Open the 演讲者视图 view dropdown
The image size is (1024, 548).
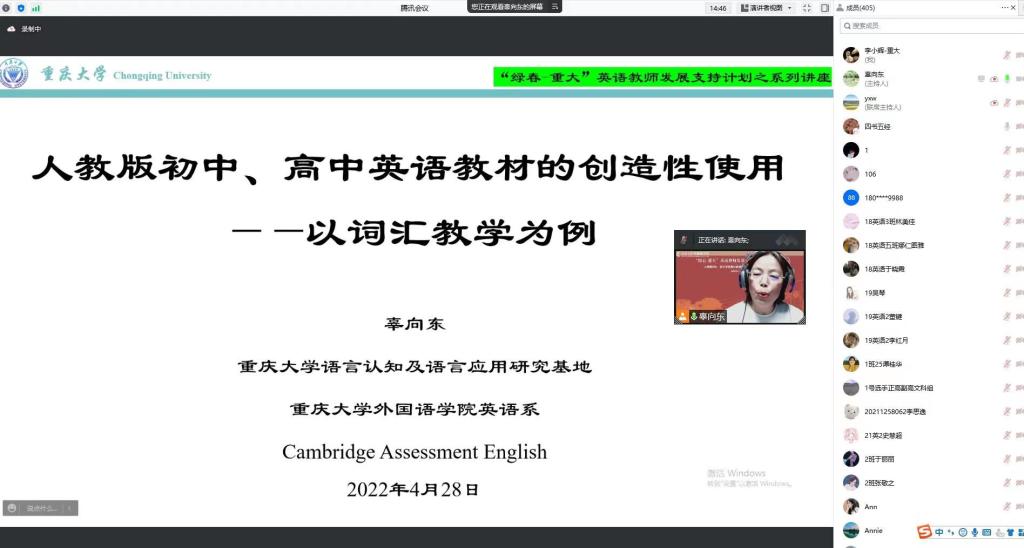766,8
